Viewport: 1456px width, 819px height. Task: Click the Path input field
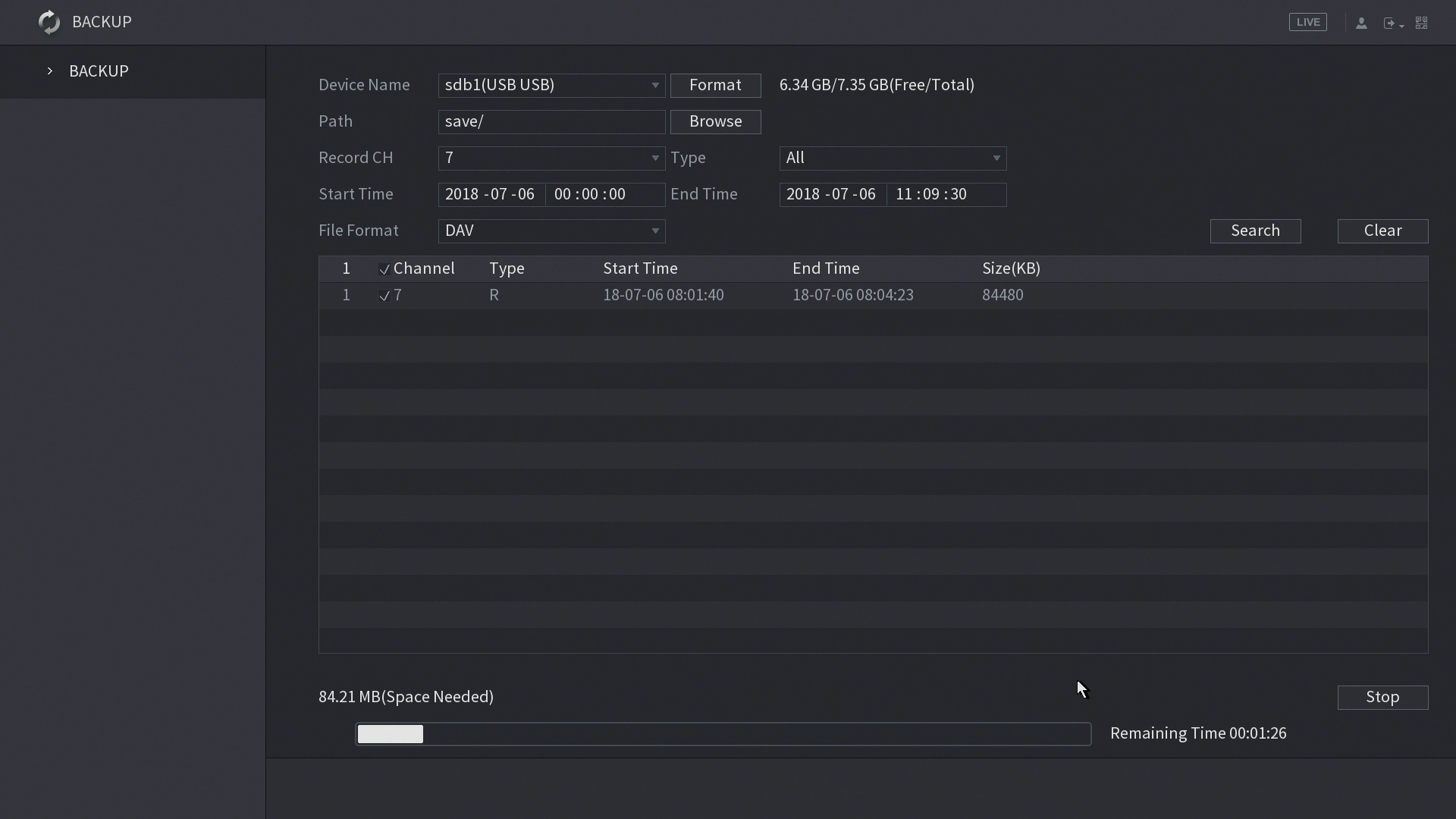pos(551,121)
